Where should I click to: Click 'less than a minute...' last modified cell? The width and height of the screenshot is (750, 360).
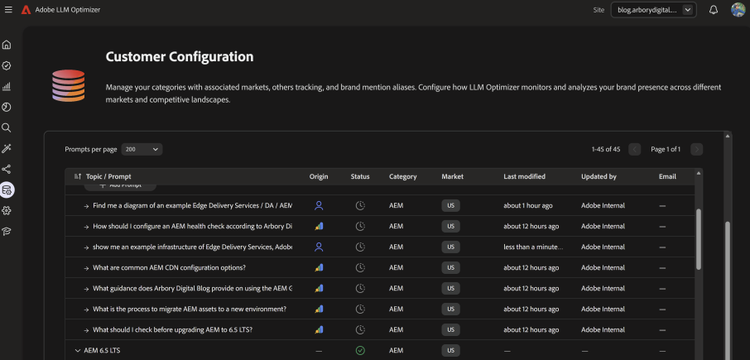533,247
